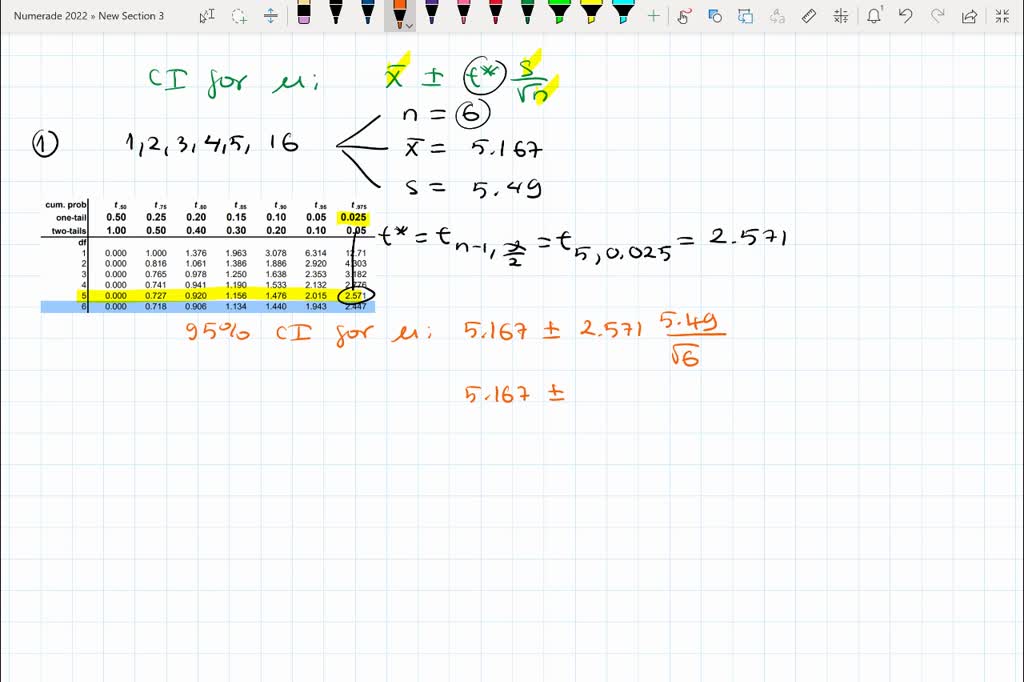Exit full screen mode
The width and height of the screenshot is (1024, 682).
[x=1002, y=16]
